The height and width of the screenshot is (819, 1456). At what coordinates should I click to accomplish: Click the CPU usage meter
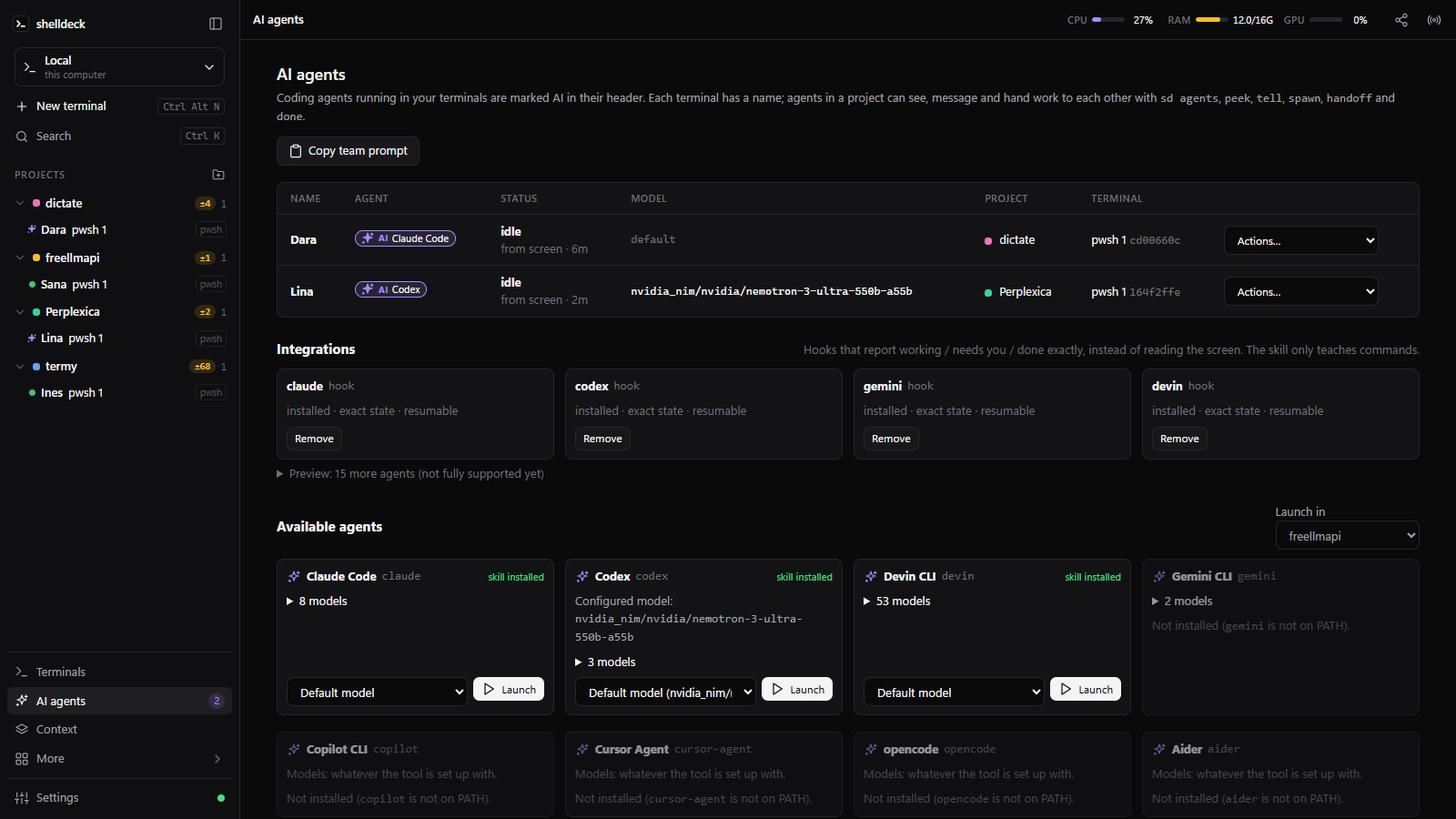coord(1110,20)
